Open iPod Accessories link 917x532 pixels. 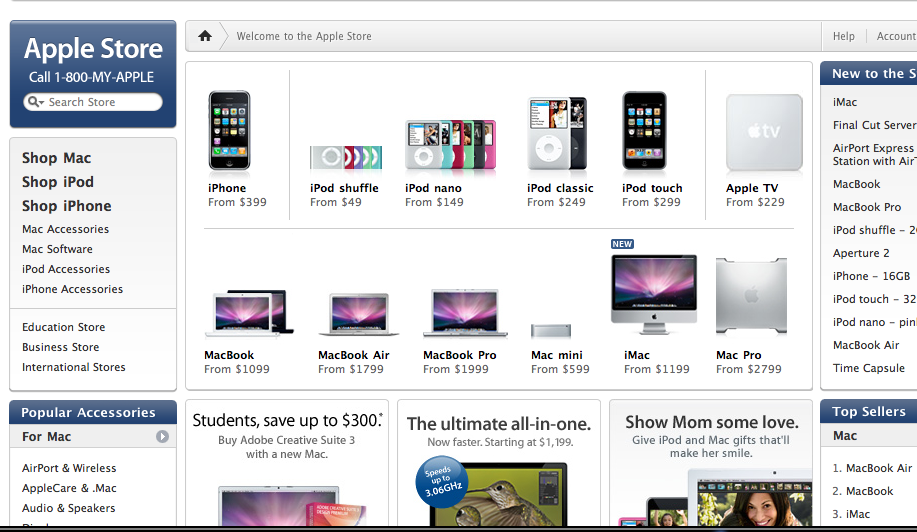coord(66,269)
